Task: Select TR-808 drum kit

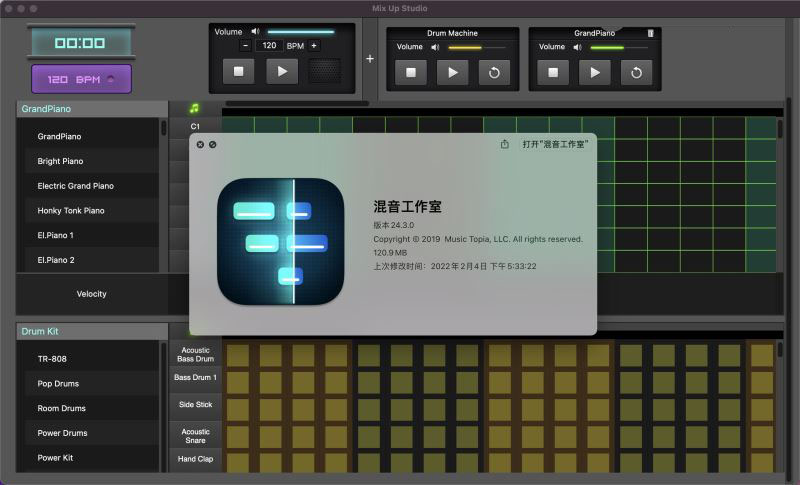Action: click(x=92, y=359)
